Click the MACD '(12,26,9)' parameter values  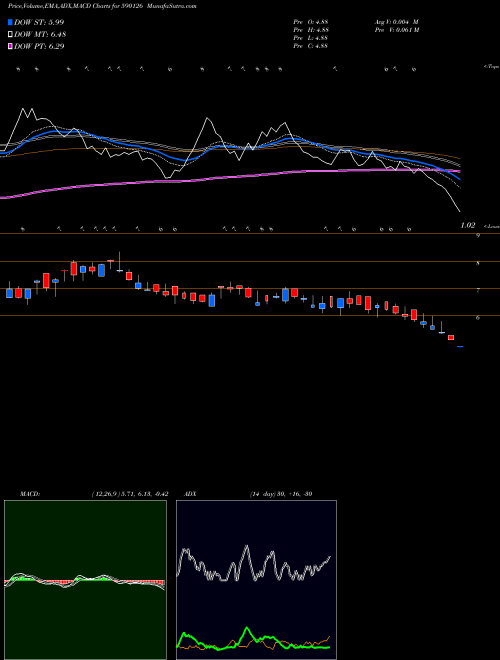coord(130,494)
